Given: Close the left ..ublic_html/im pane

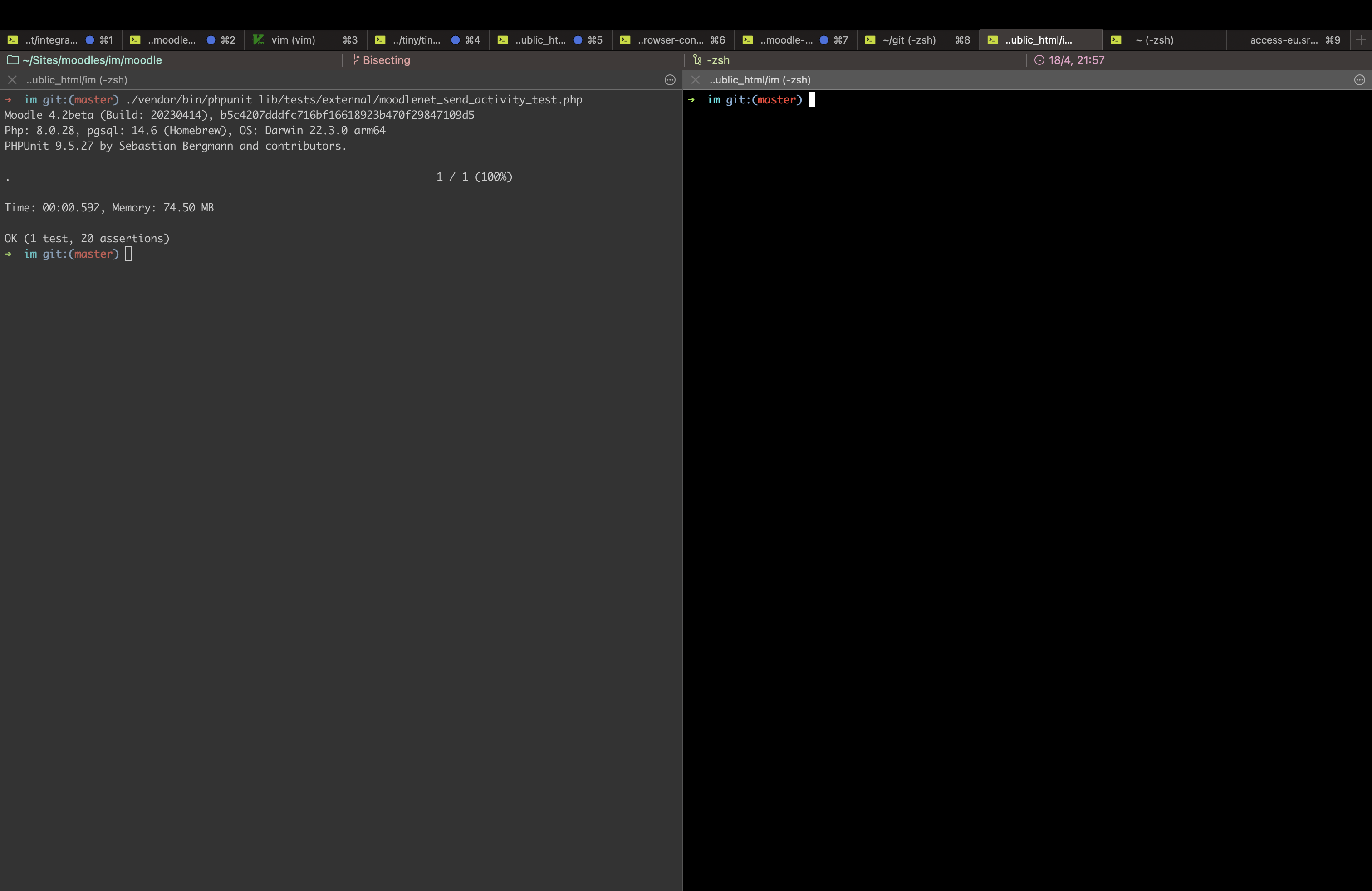Looking at the screenshot, I should tap(12, 80).
